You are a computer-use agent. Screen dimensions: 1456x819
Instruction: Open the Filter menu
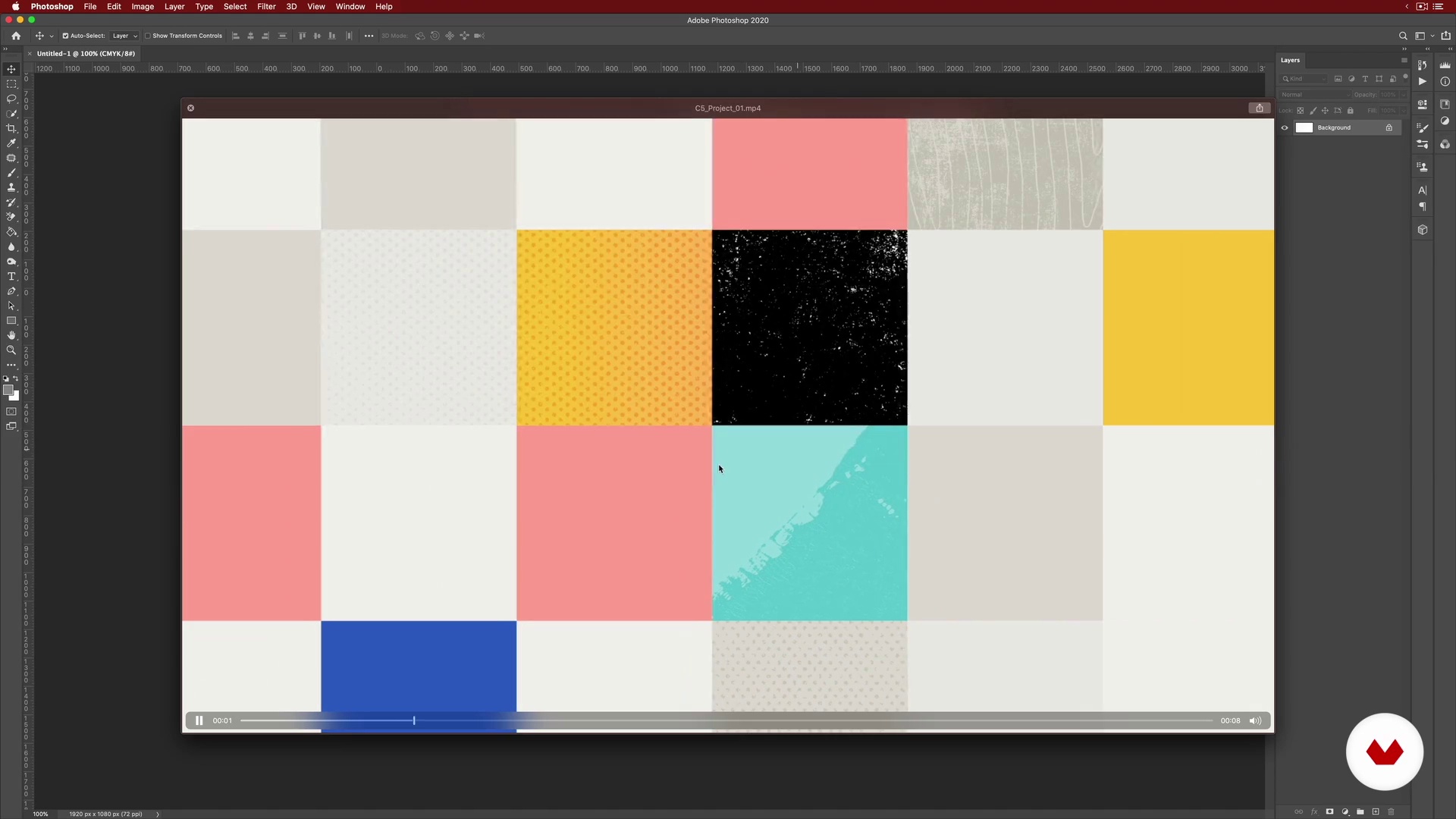click(x=266, y=7)
